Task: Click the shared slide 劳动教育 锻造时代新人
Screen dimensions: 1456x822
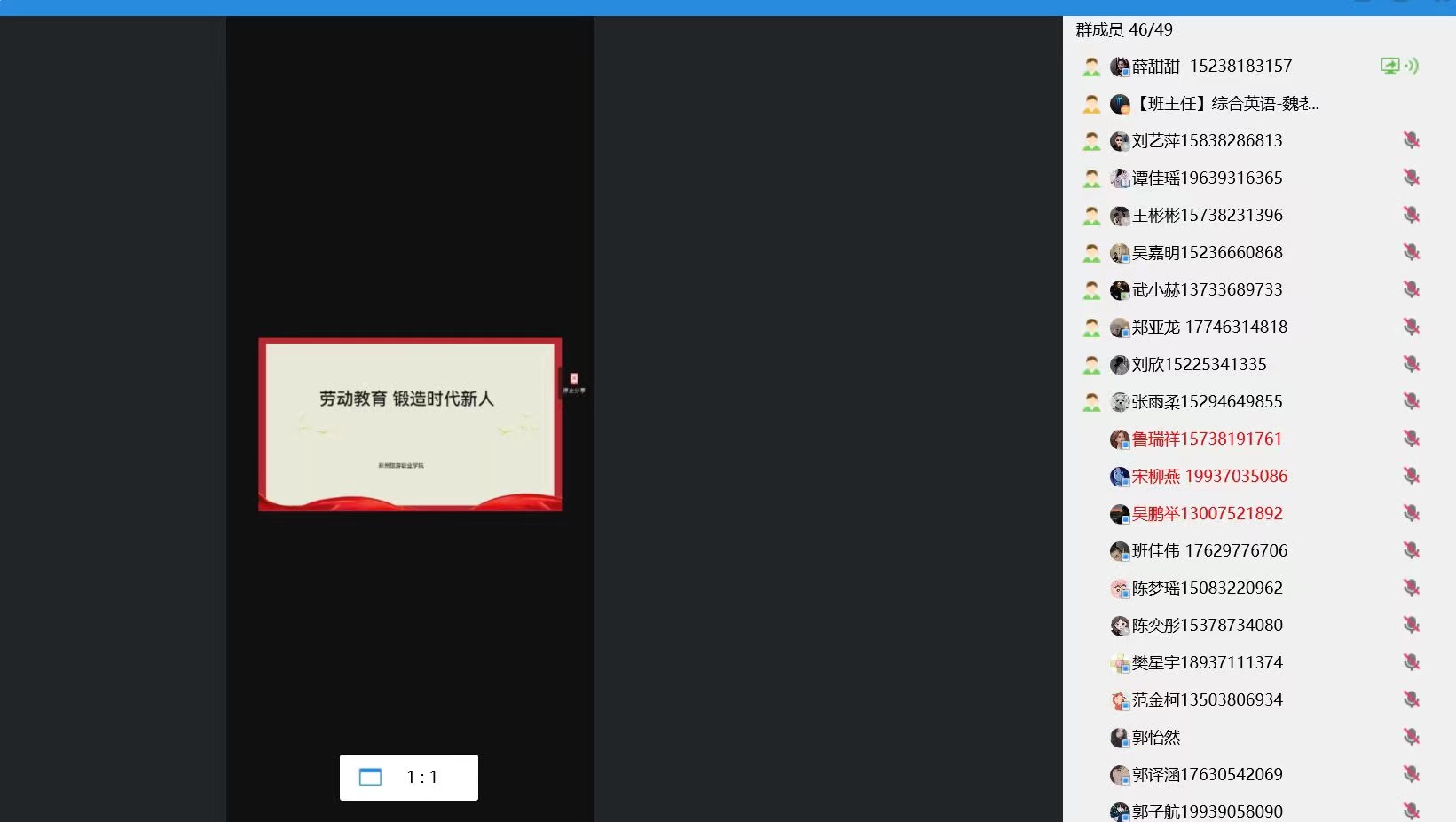Action: (x=409, y=423)
